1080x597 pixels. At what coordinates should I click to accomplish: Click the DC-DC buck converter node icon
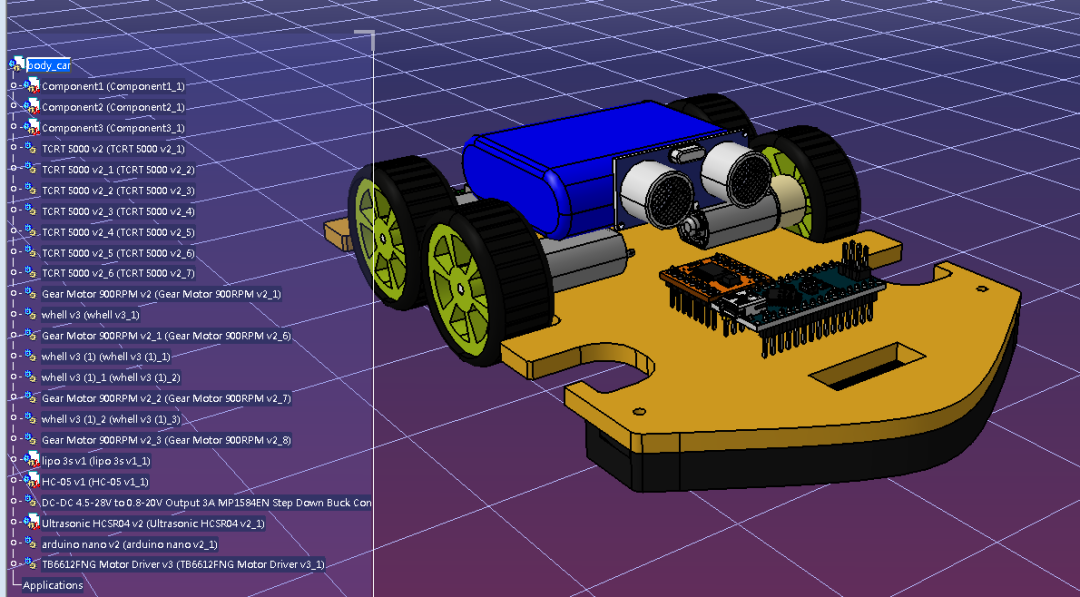coord(31,502)
